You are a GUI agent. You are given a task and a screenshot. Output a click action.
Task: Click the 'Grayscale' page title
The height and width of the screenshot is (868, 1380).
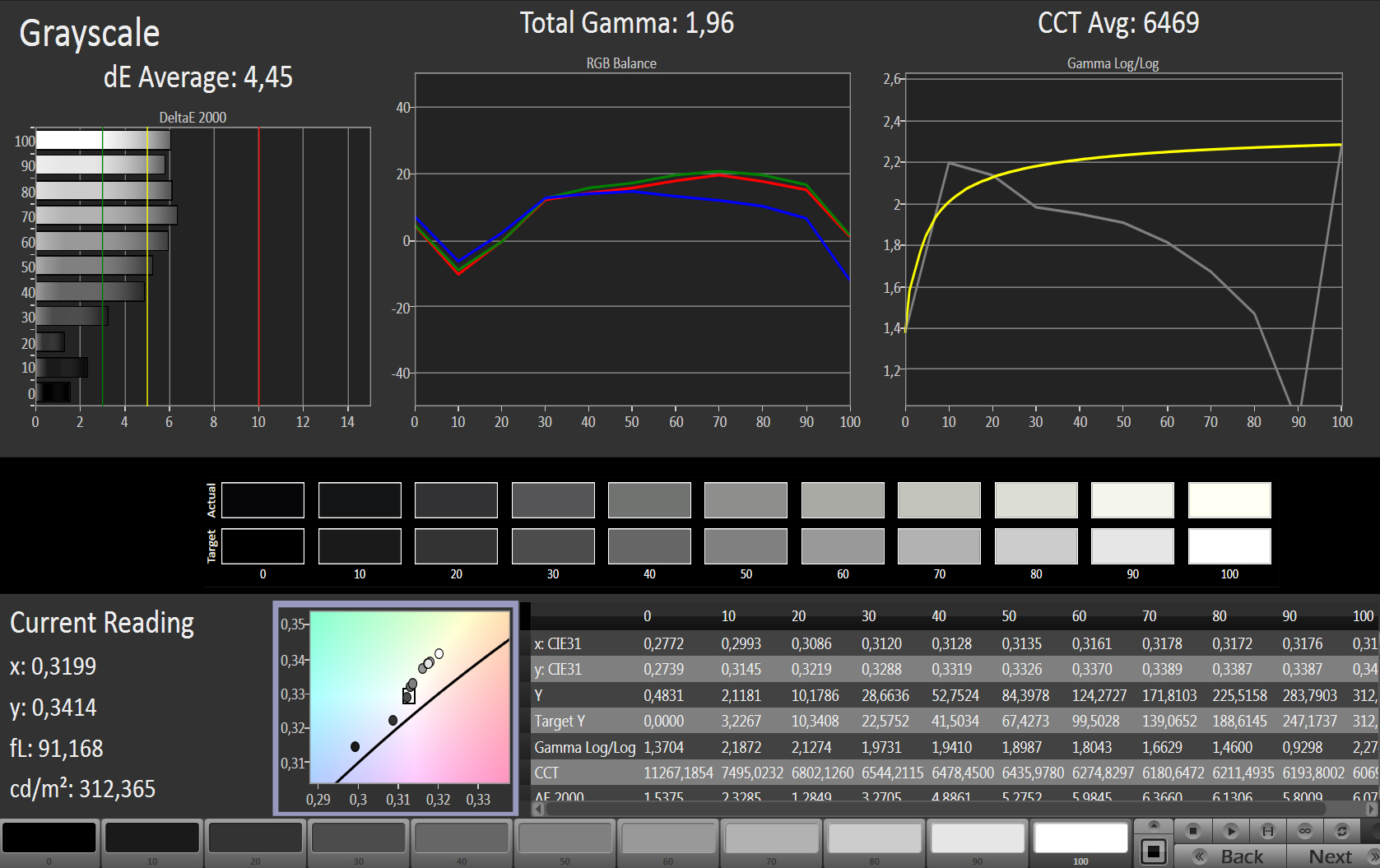click(x=89, y=35)
